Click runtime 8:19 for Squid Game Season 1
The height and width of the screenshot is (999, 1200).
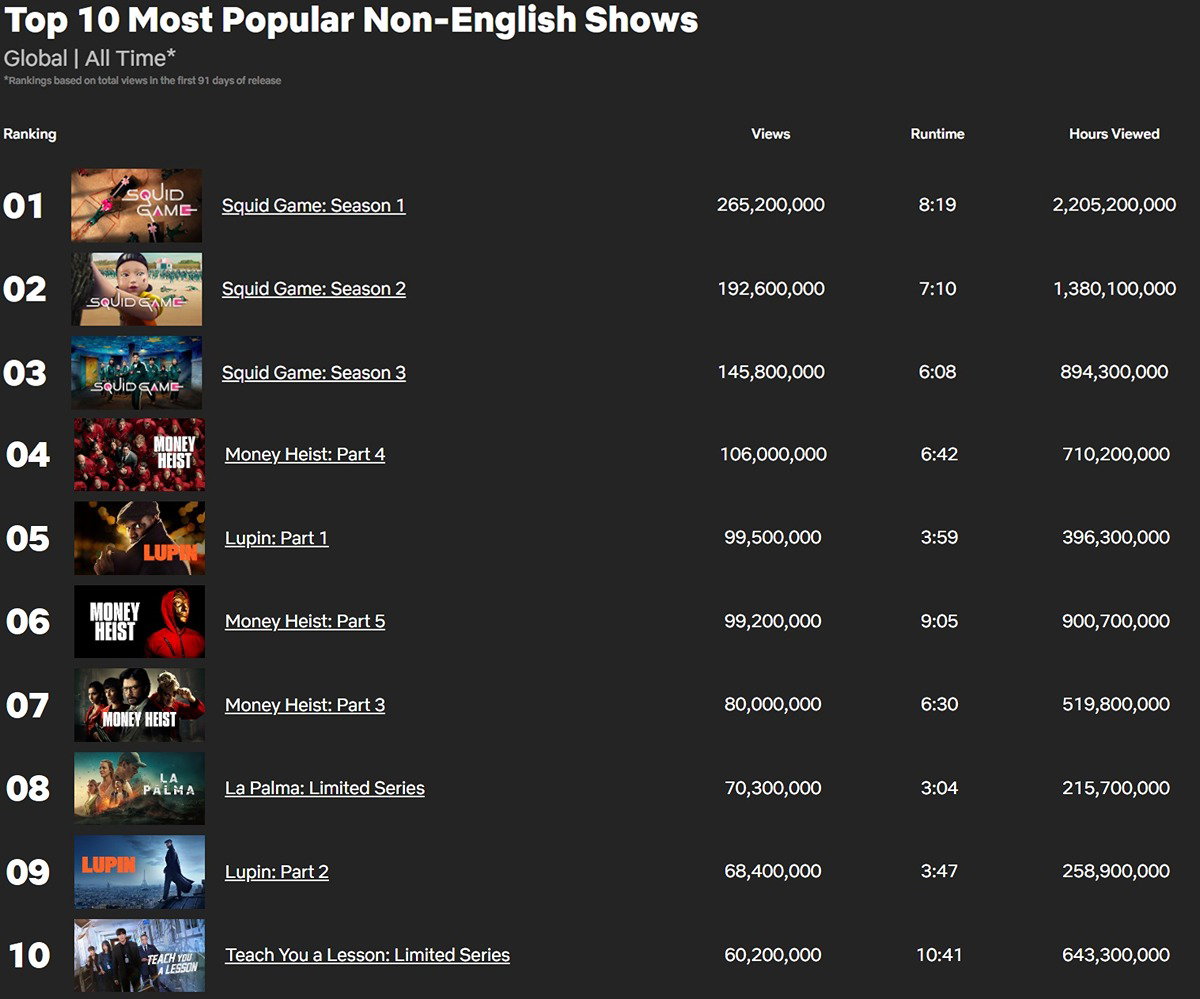click(938, 205)
